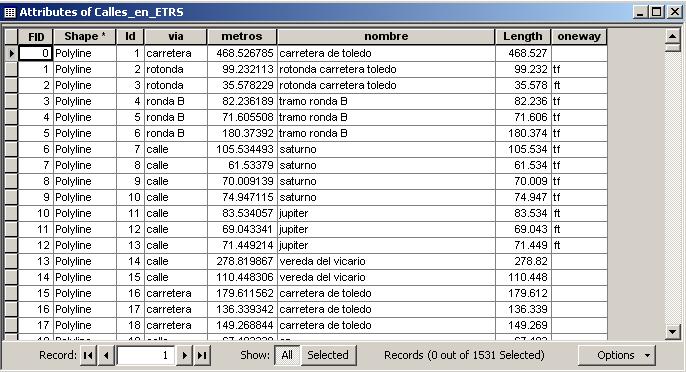686x372 pixels.
Task: Show All records
Action: tap(287, 355)
